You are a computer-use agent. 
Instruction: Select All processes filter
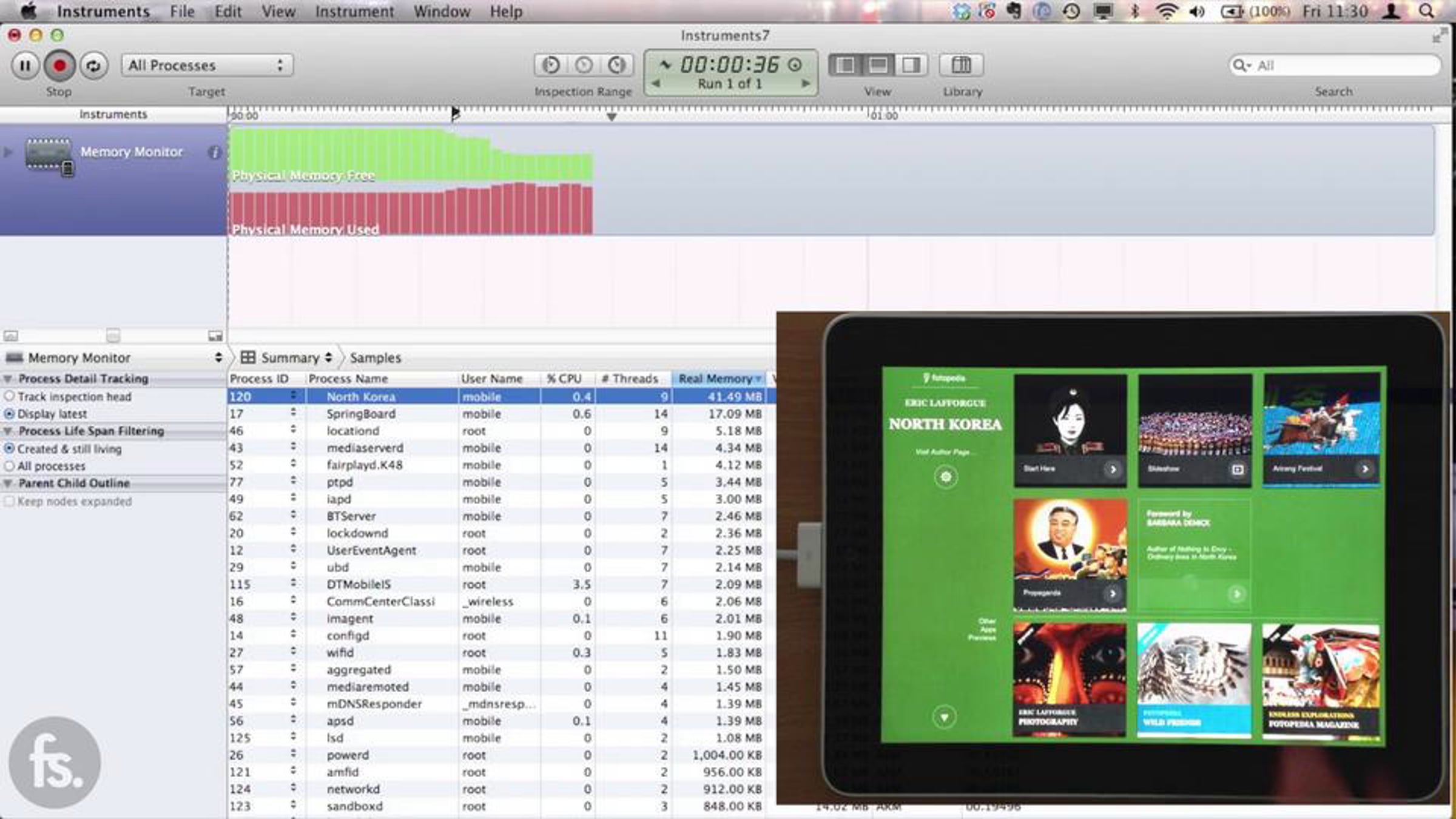point(10,466)
